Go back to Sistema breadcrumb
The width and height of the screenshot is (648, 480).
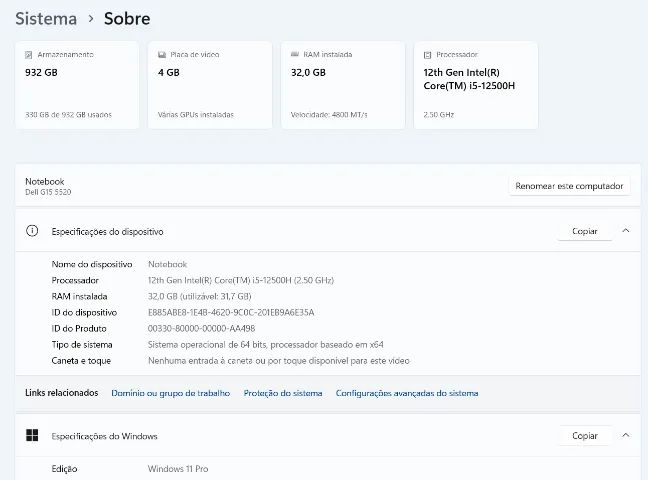(46, 19)
